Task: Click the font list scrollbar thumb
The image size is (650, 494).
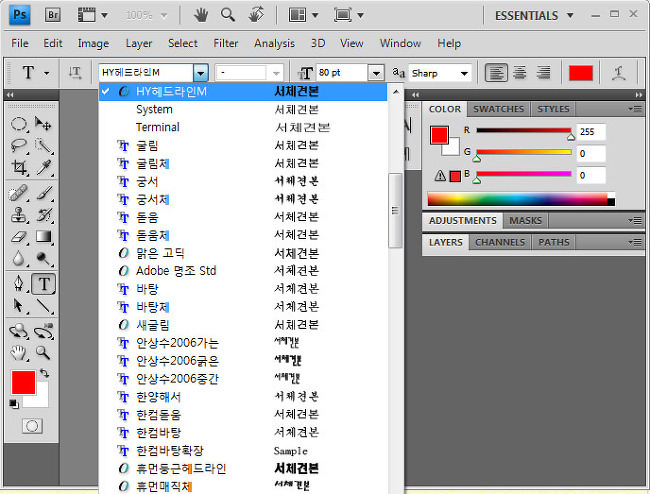Action: 395,211
